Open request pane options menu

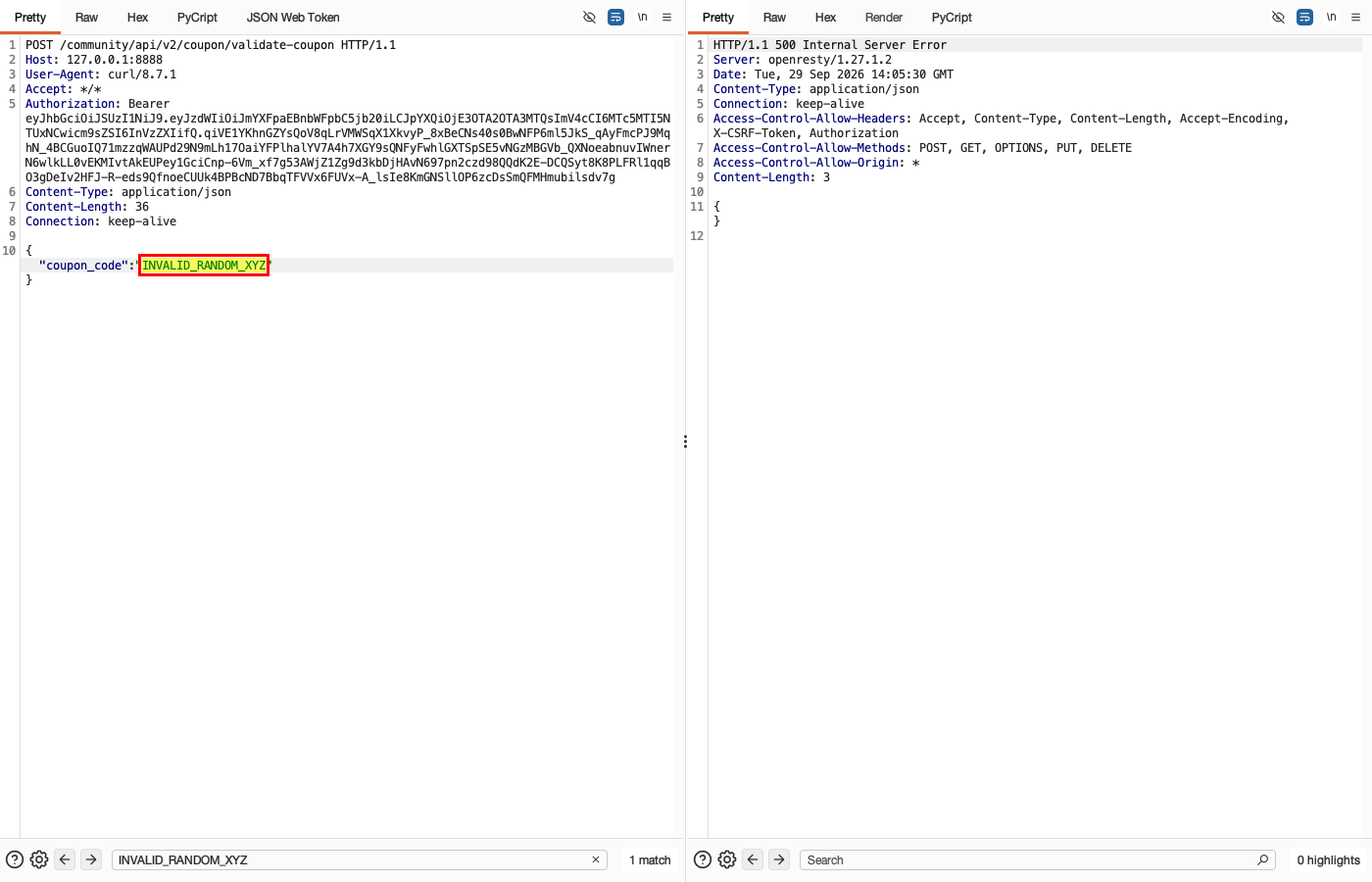(666, 18)
